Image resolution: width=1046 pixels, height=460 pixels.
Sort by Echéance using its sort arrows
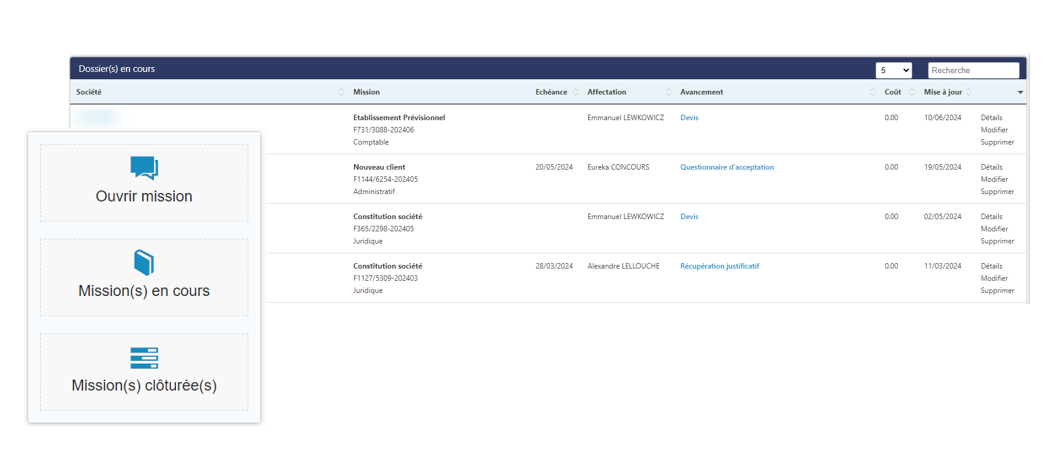(575, 93)
